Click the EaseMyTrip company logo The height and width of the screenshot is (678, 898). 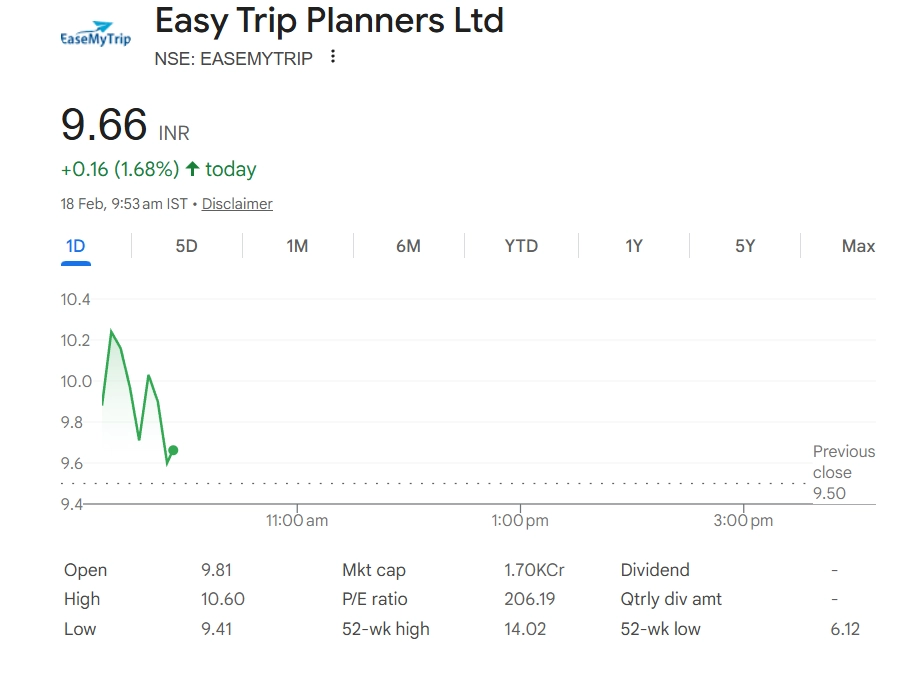click(x=96, y=36)
